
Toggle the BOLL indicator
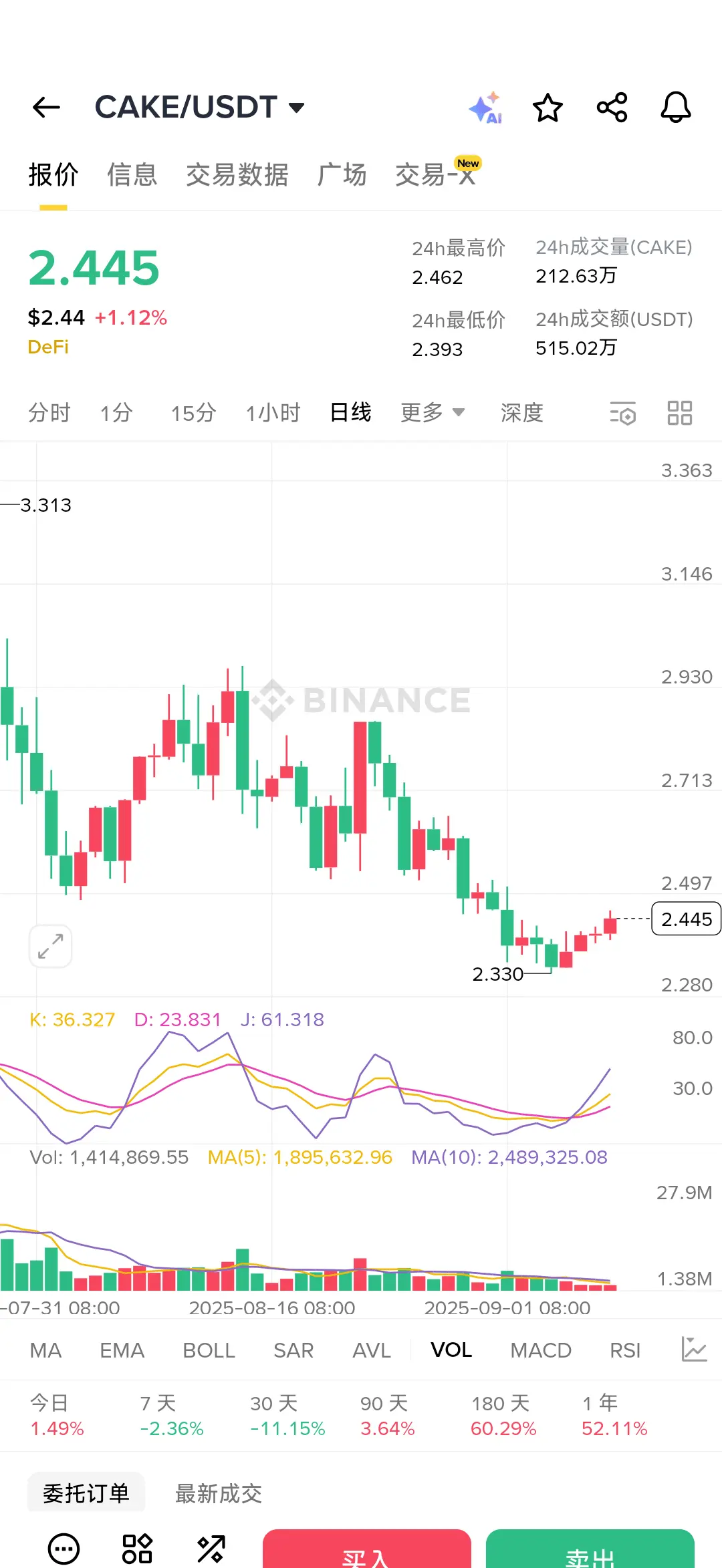(x=209, y=1350)
